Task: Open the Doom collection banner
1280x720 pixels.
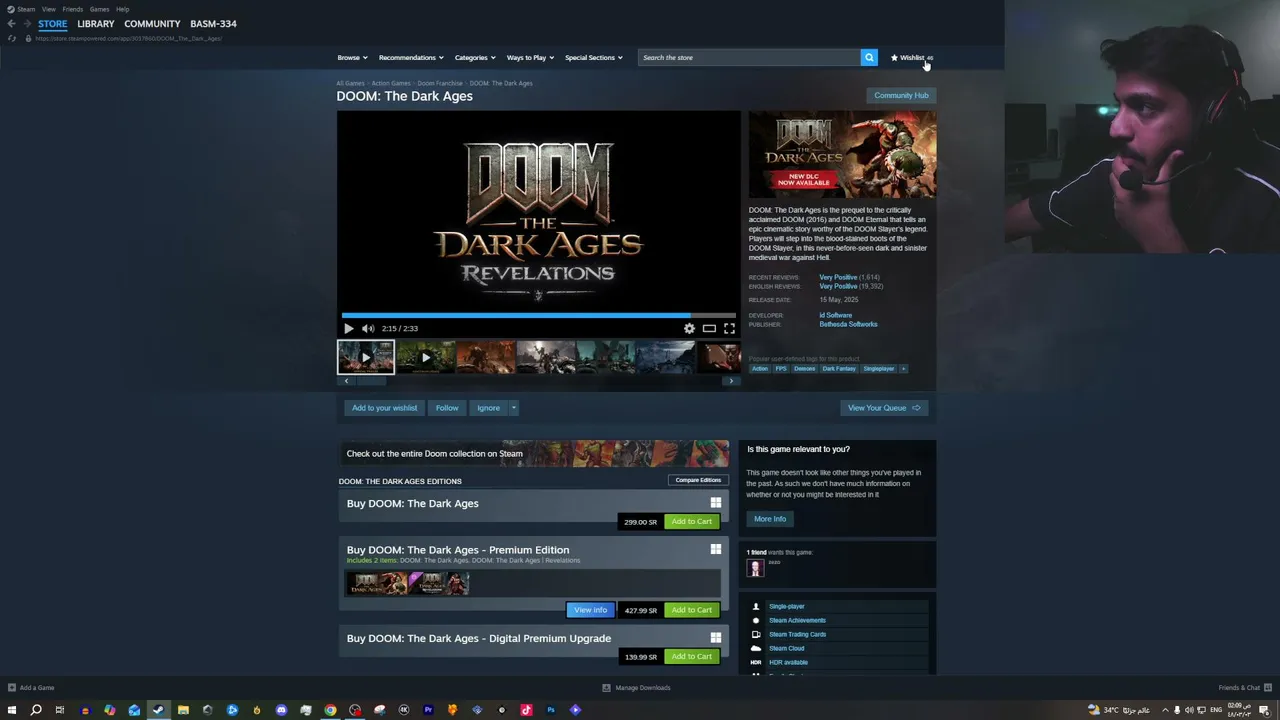Action: [534, 453]
